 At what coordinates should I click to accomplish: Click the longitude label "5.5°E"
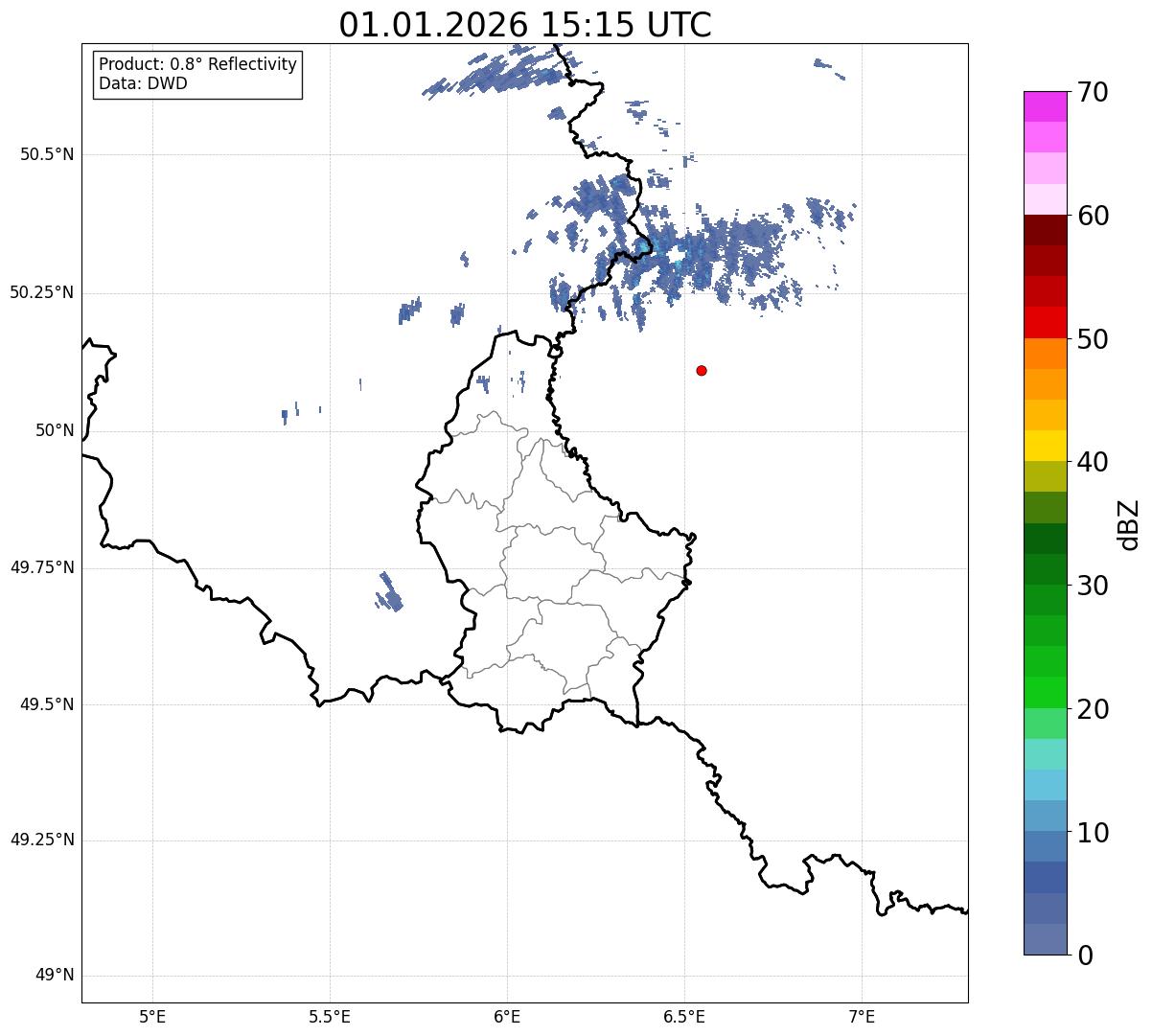tap(330, 1016)
